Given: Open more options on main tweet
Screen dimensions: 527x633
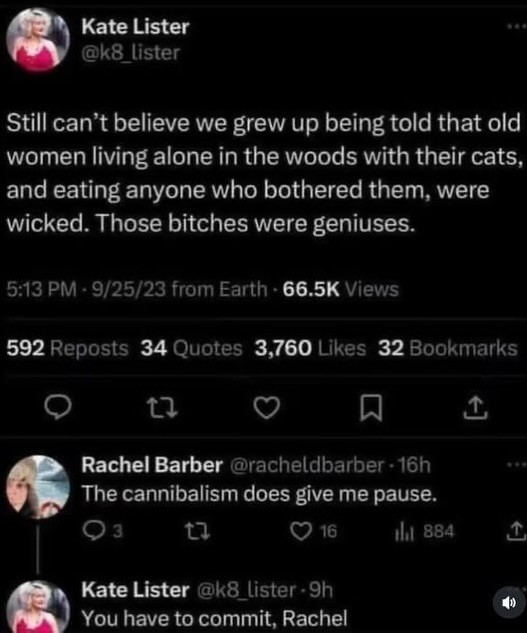Looking at the screenshot, I should tap(517, 27).
